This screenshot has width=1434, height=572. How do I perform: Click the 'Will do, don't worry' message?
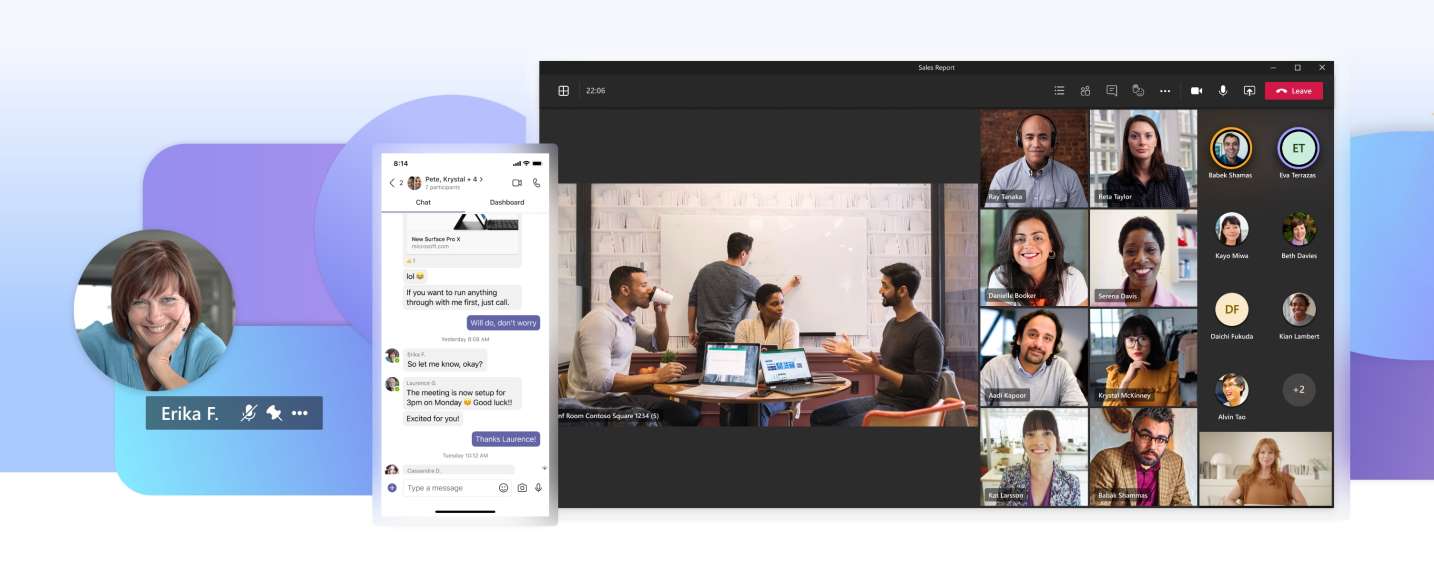click(x=503, y=323)
